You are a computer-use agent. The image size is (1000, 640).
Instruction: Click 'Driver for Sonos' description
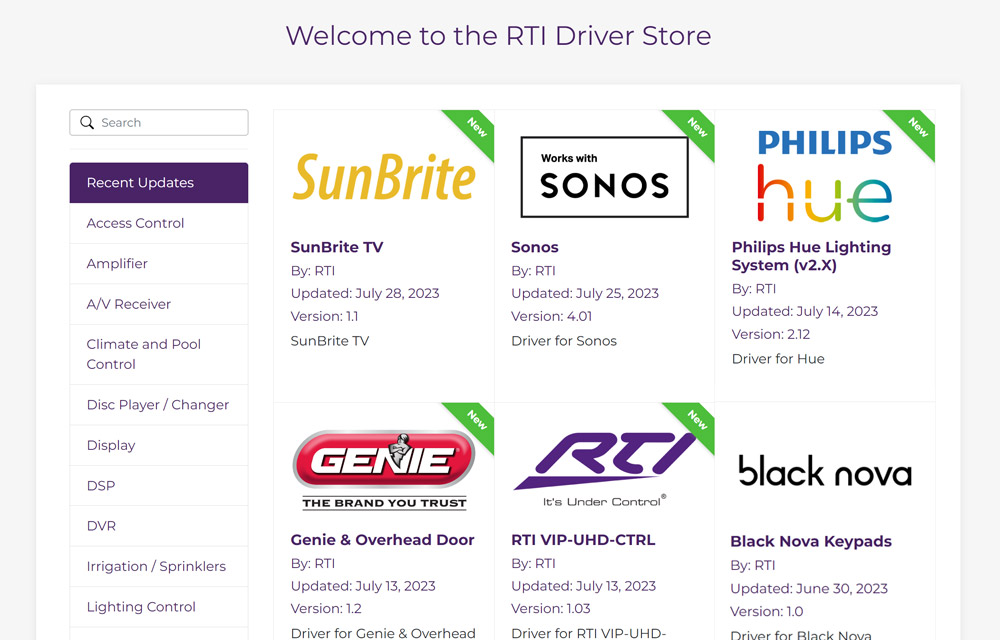[564, 341]
